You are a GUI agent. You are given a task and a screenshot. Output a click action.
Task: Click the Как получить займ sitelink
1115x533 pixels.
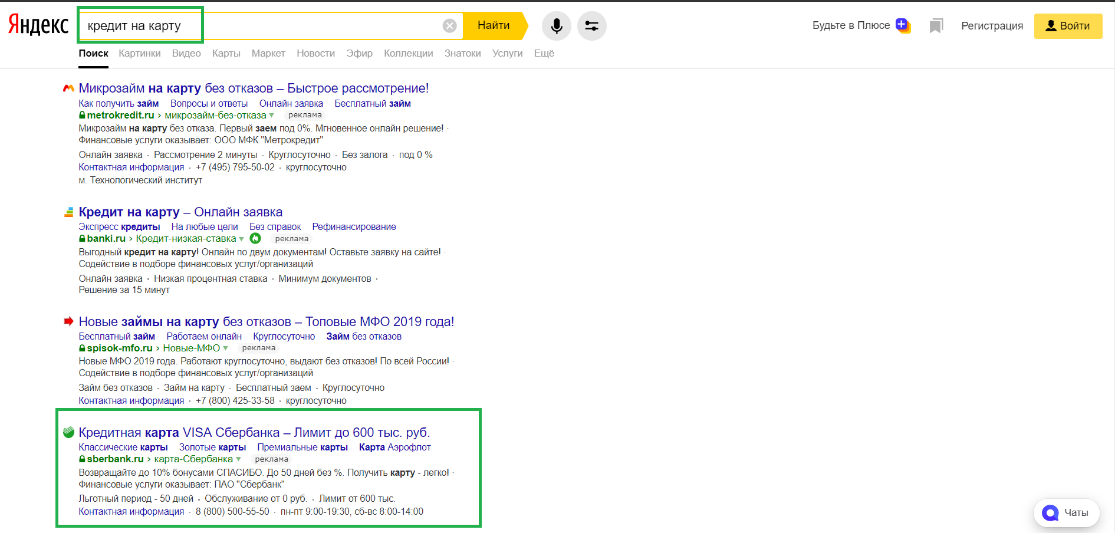click(x=119, y=104)
